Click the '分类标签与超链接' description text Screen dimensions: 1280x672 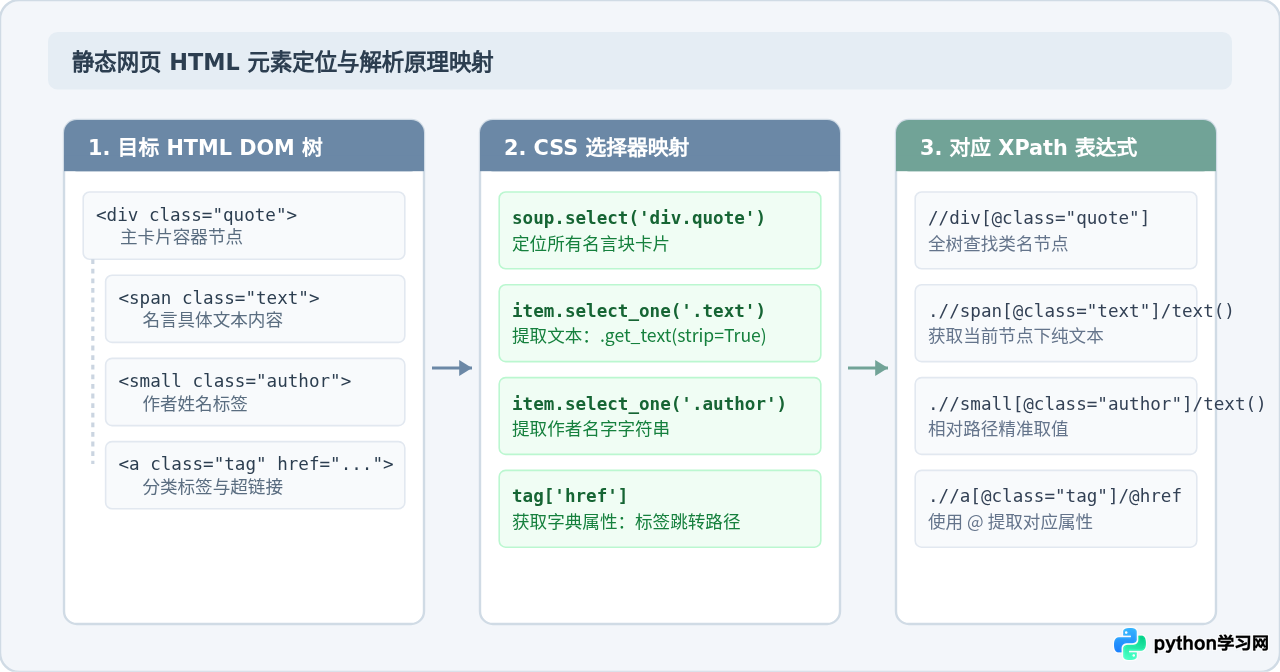pos(212,487)
